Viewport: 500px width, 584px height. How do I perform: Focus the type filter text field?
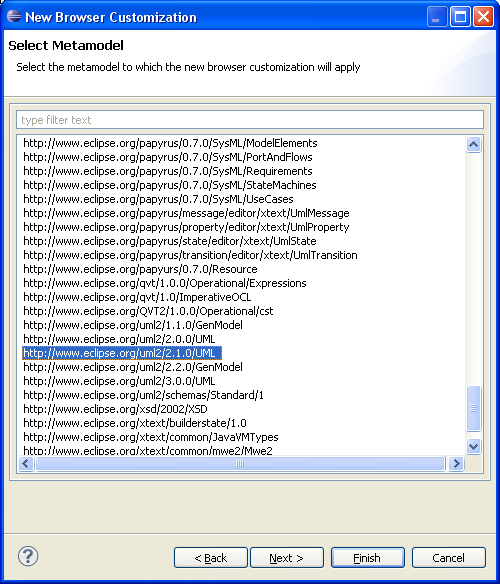point(250,120)
